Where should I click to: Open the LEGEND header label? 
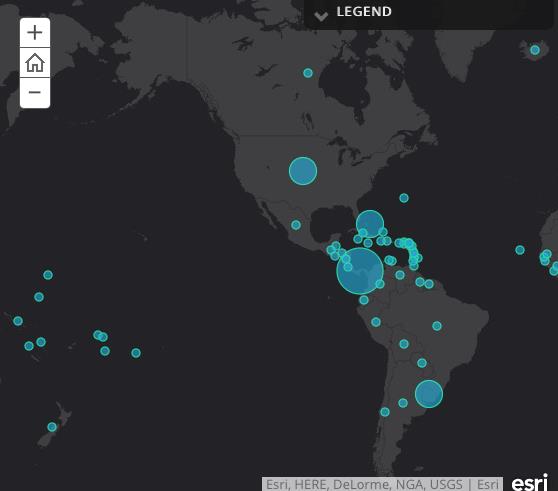click(364, 12)
